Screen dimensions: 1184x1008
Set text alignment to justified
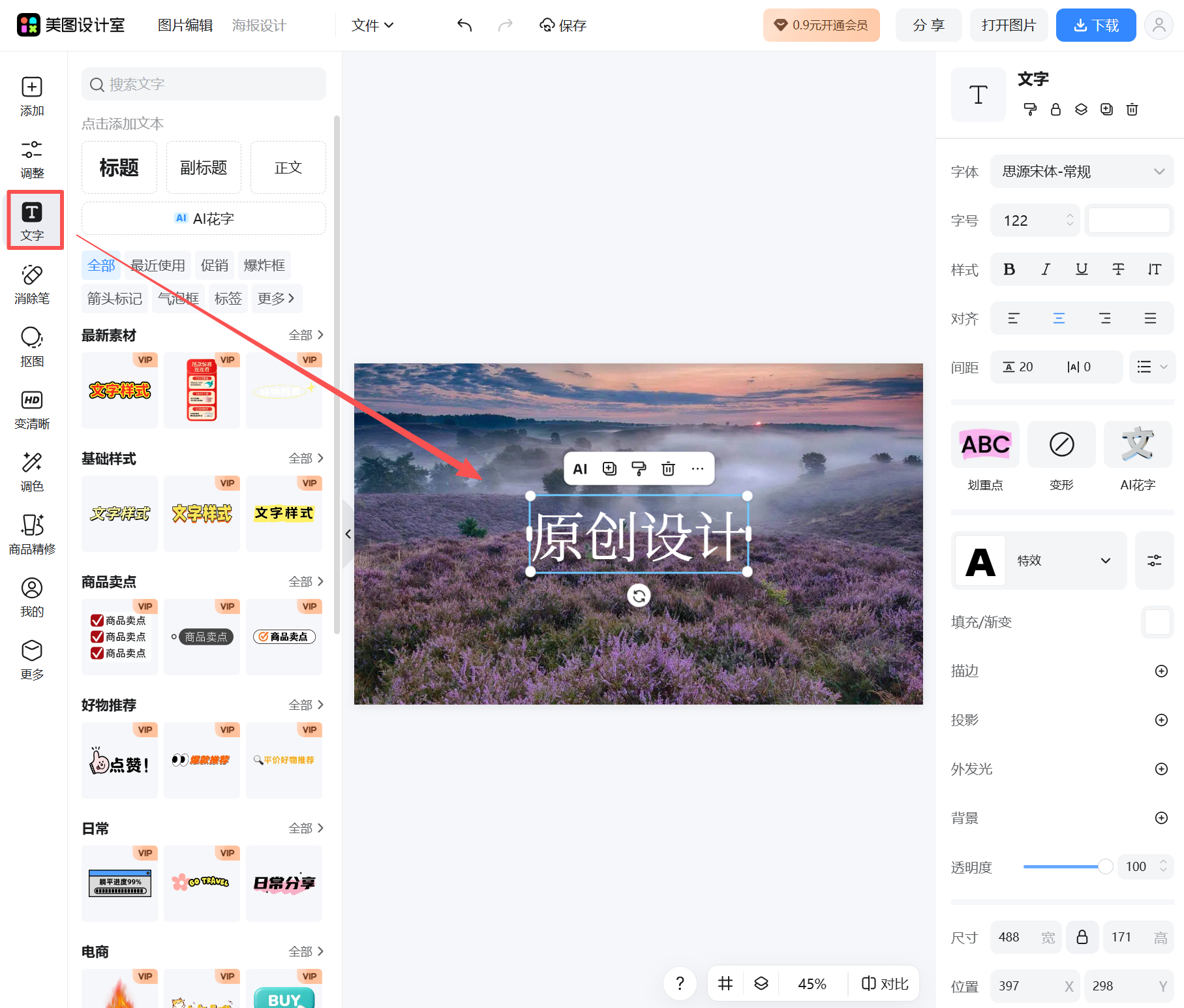1150,318
